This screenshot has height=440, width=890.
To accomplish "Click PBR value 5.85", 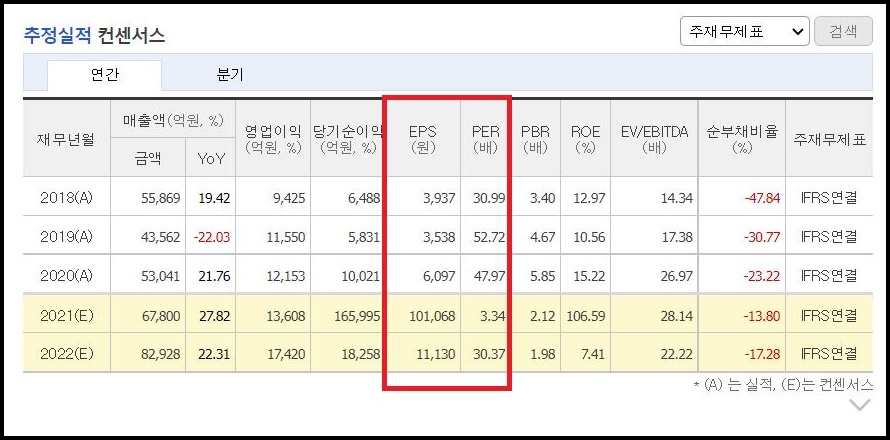I will pyautogui.click(x=542, y=276).
